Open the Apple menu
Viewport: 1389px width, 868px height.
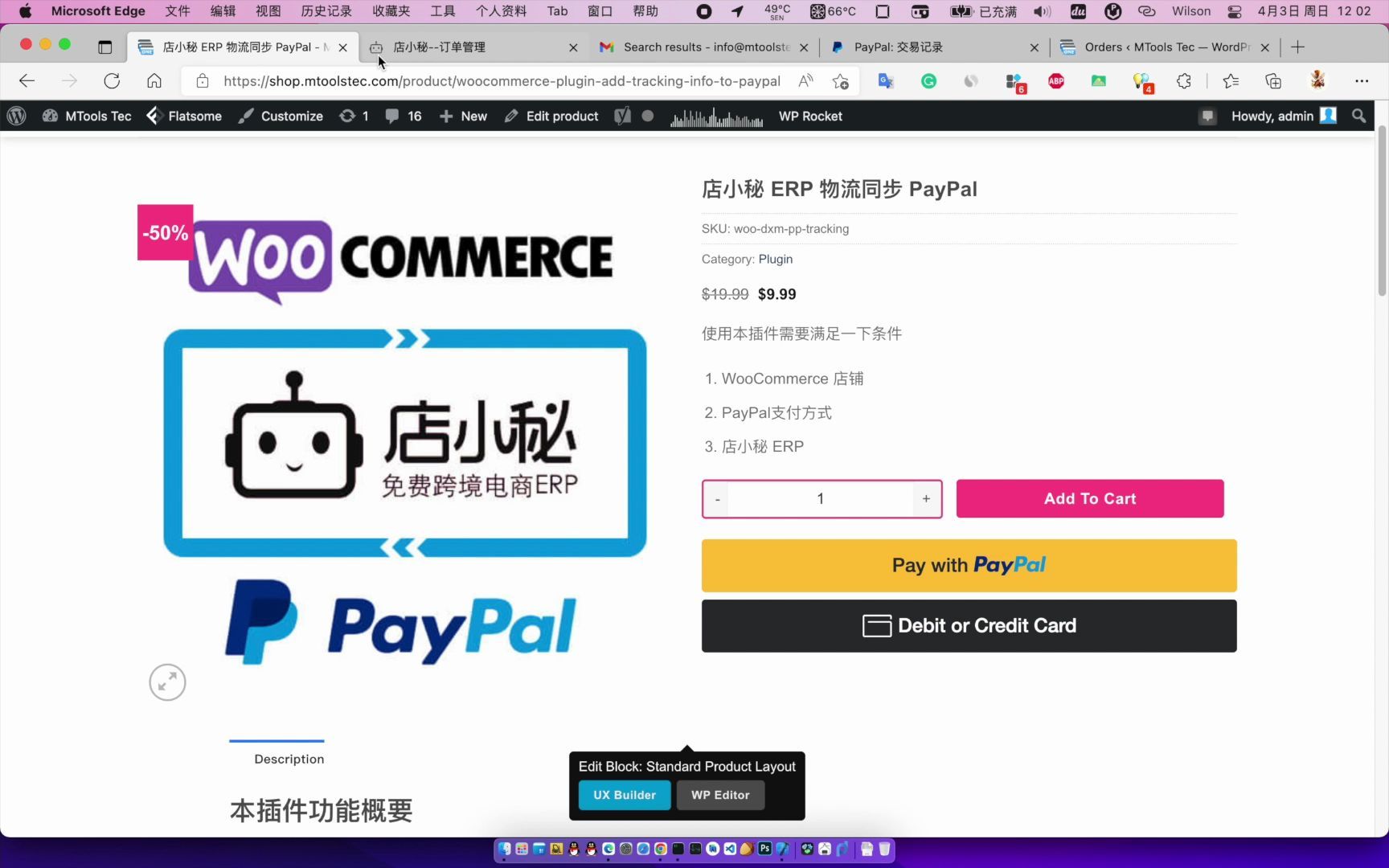[x=25, y=11]
